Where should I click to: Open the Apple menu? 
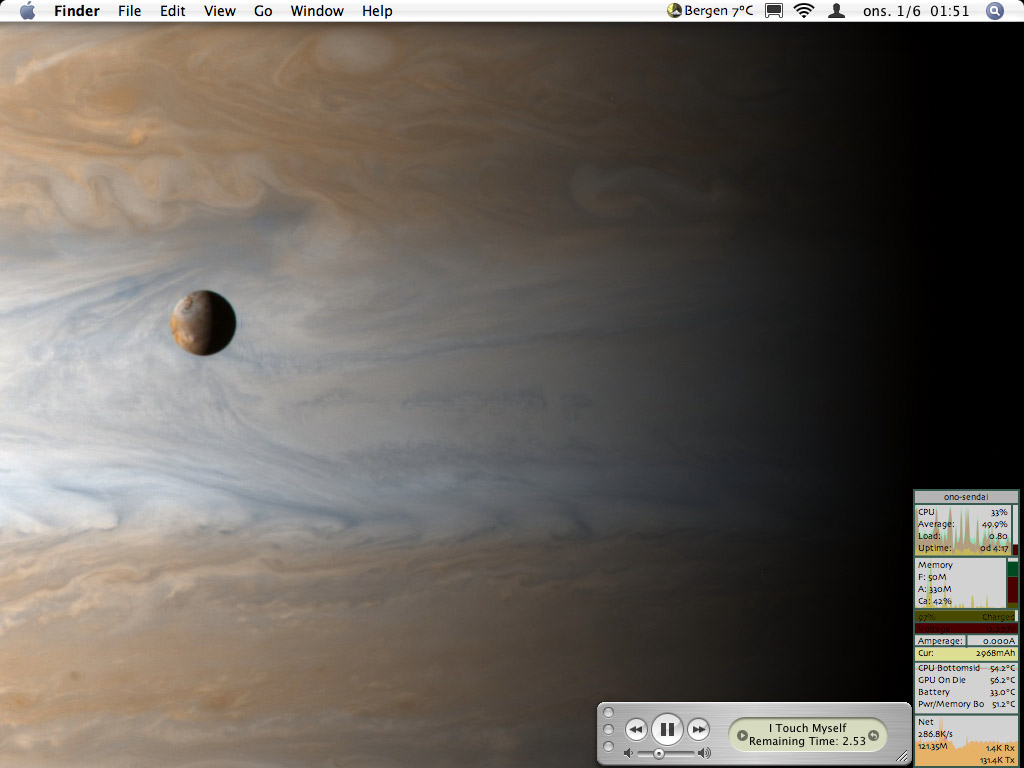[27, 10]
